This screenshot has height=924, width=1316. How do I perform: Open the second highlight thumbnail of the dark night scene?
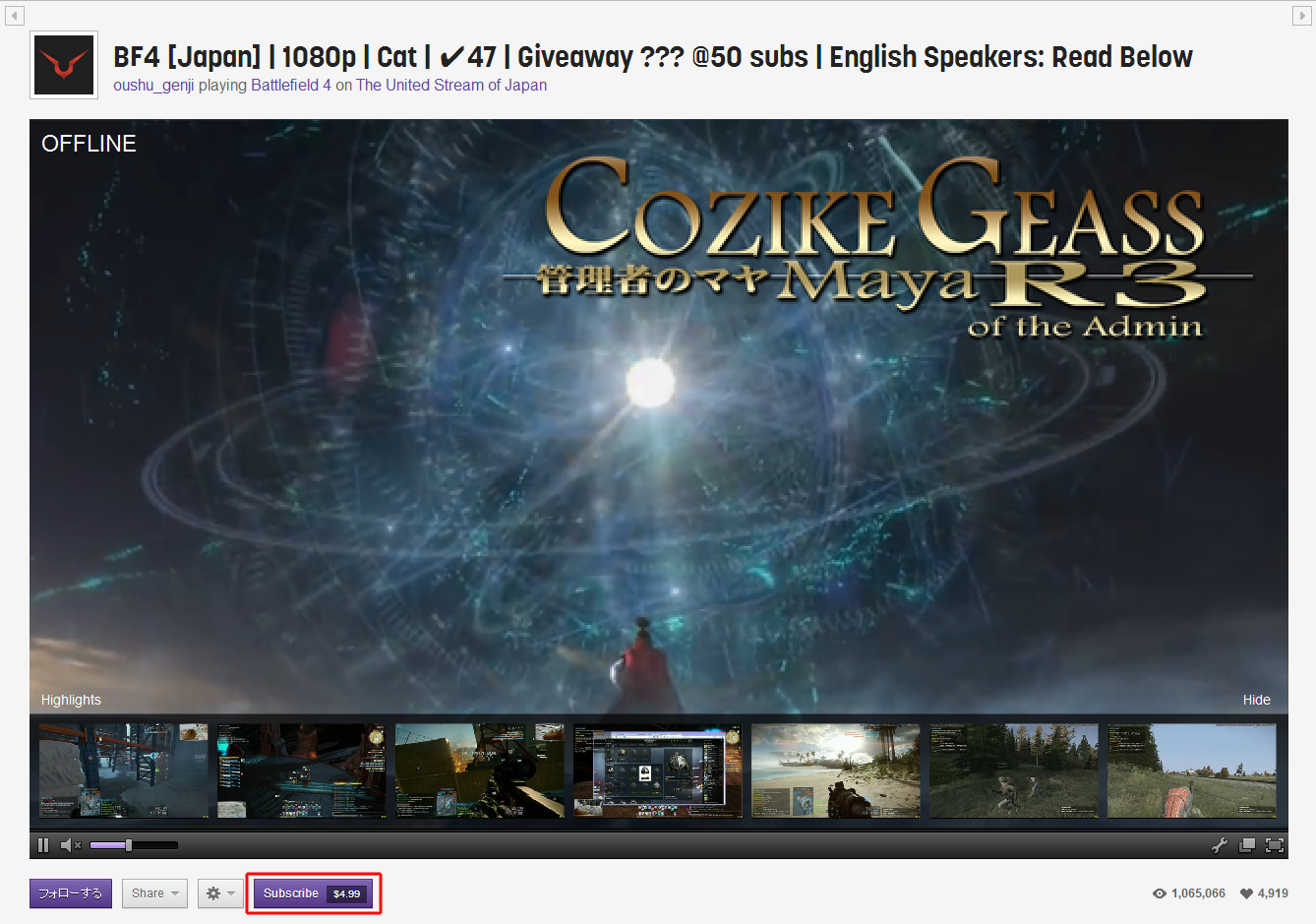pos(302,771)
